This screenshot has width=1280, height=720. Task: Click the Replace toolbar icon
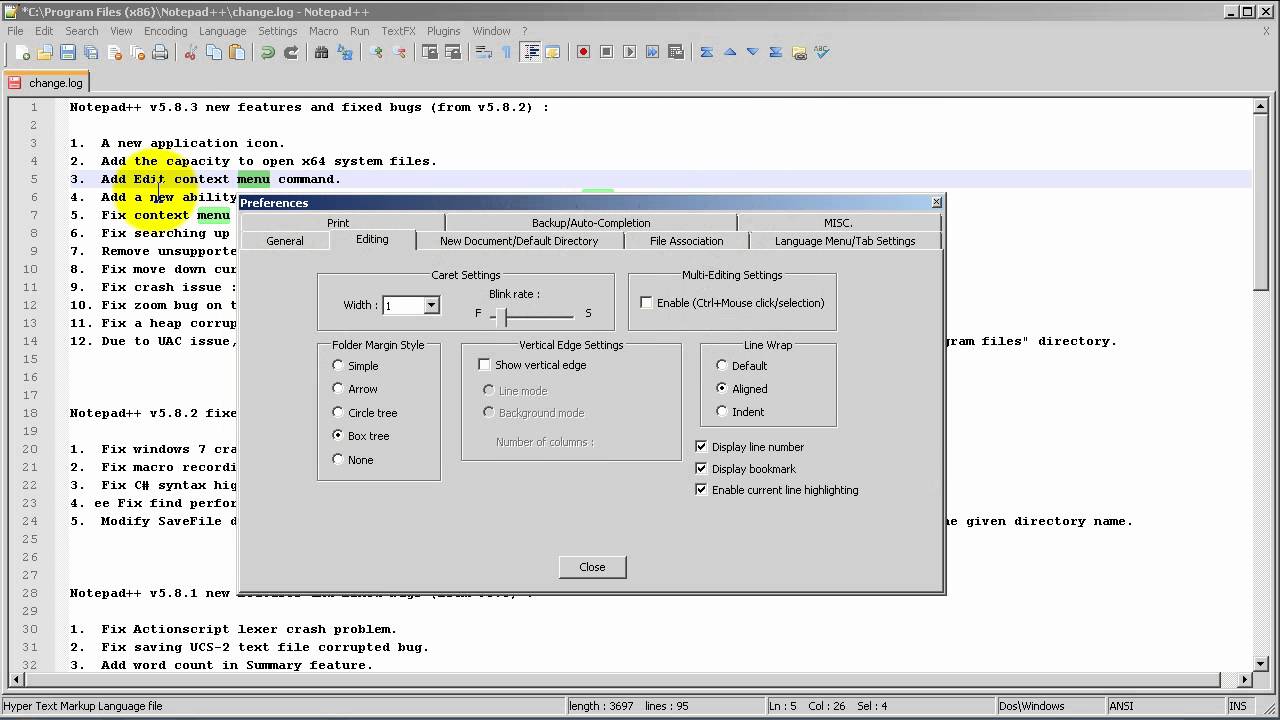point(345,52)
